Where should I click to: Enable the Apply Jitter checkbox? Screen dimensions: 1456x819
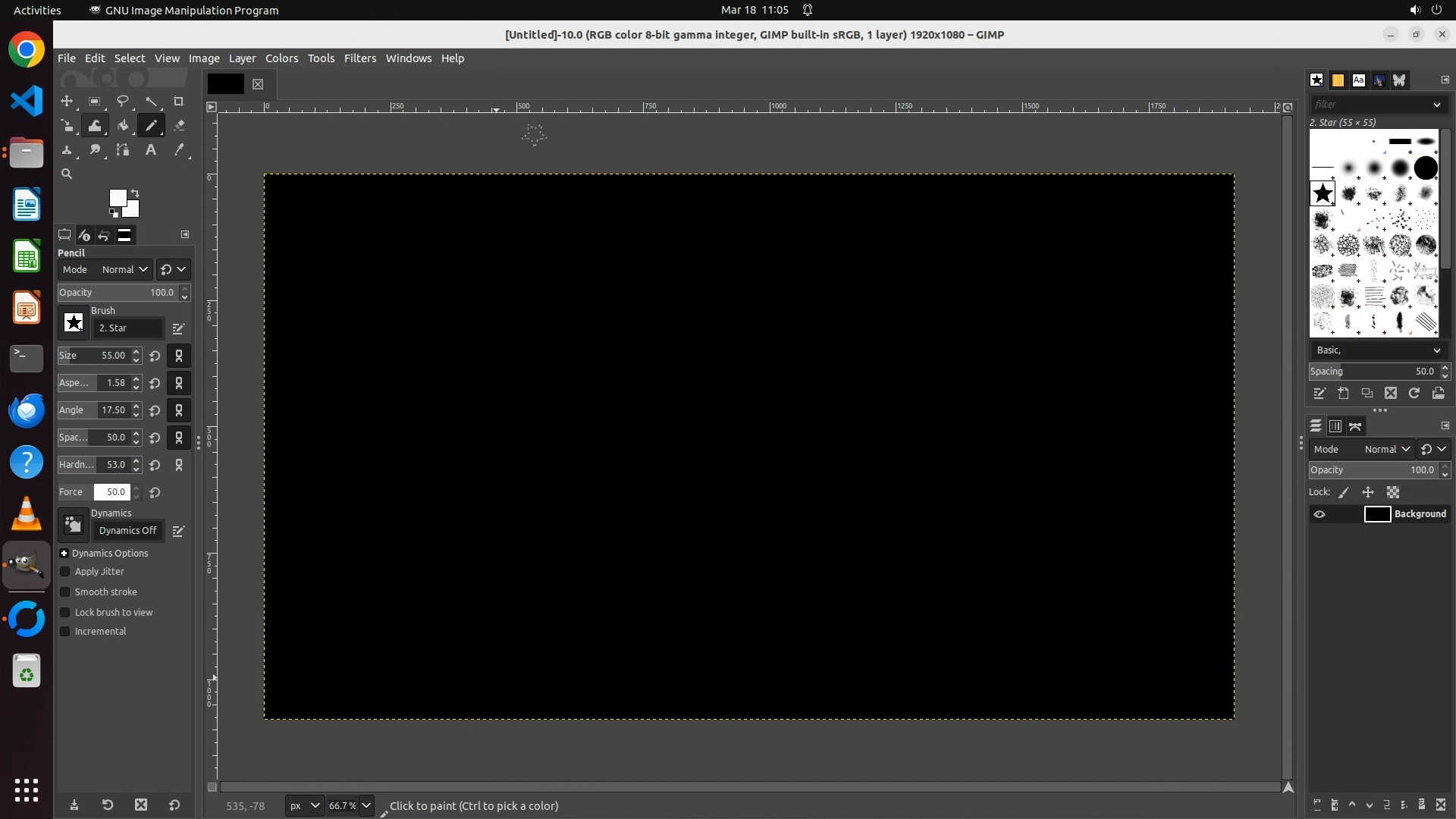65,572
